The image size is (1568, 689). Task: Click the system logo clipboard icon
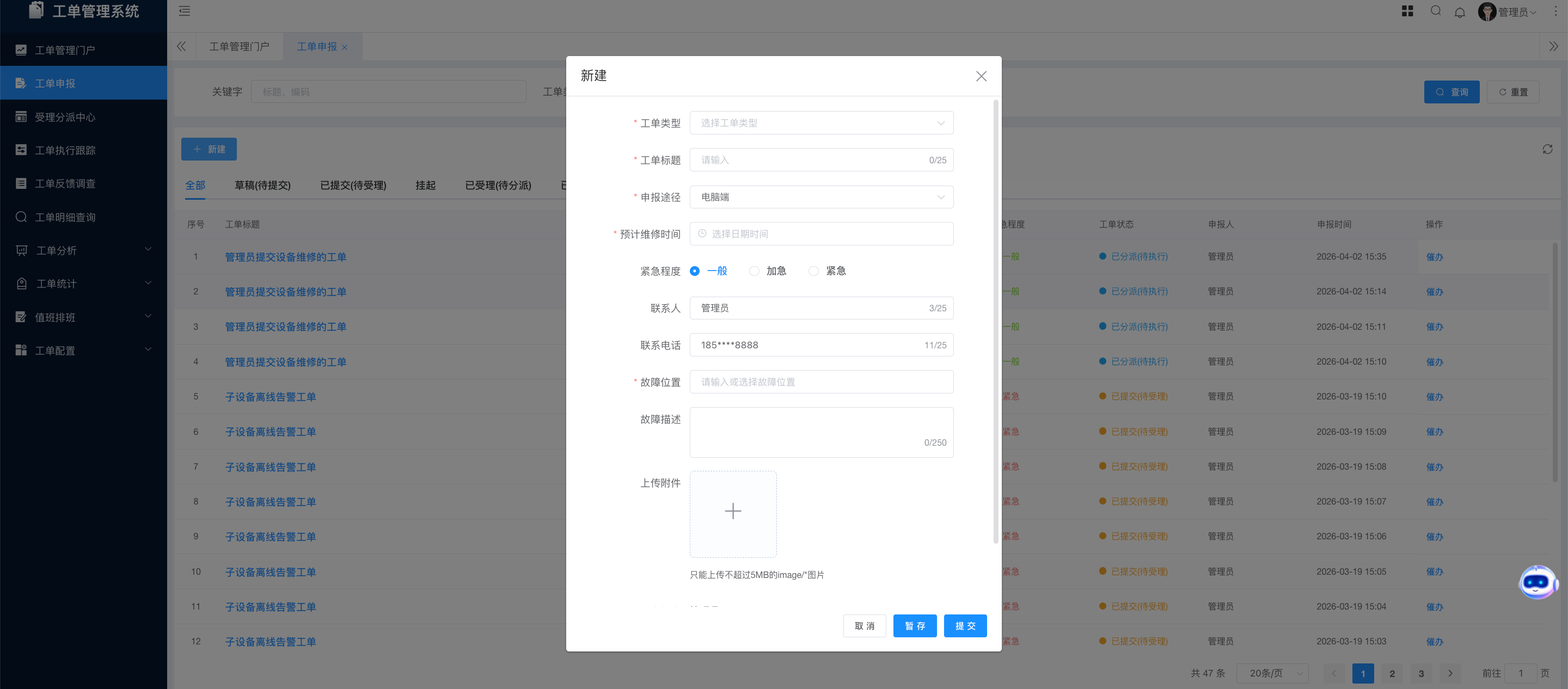tap(36, 10)
